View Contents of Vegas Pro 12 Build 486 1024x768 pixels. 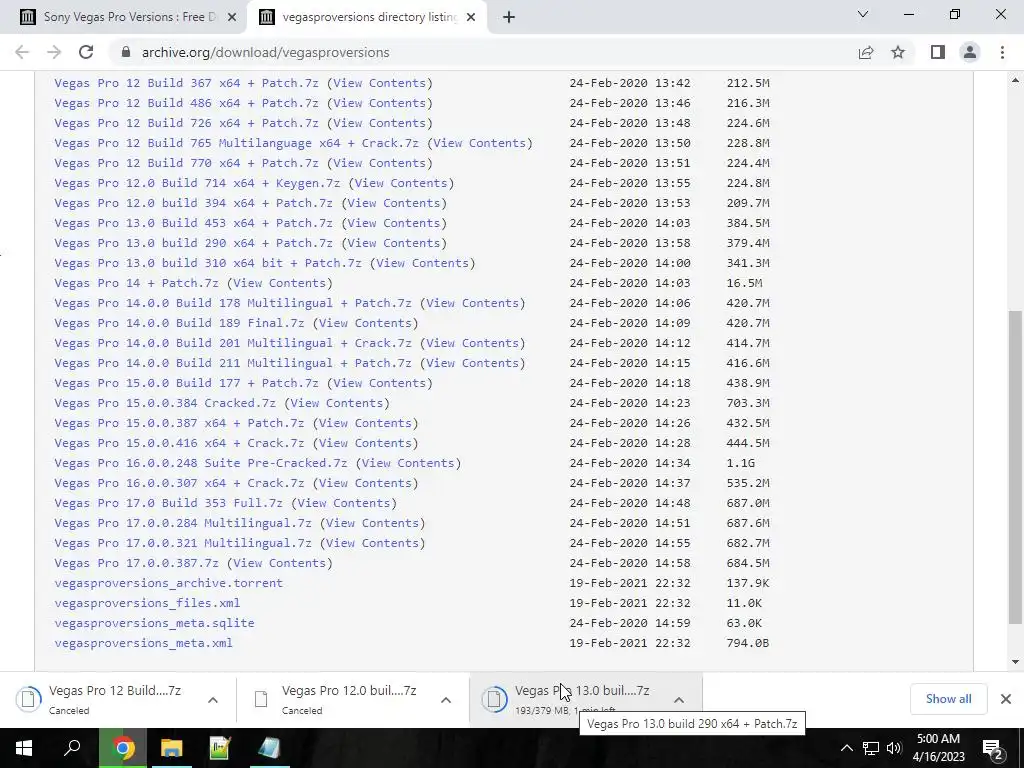pos(379,103)
